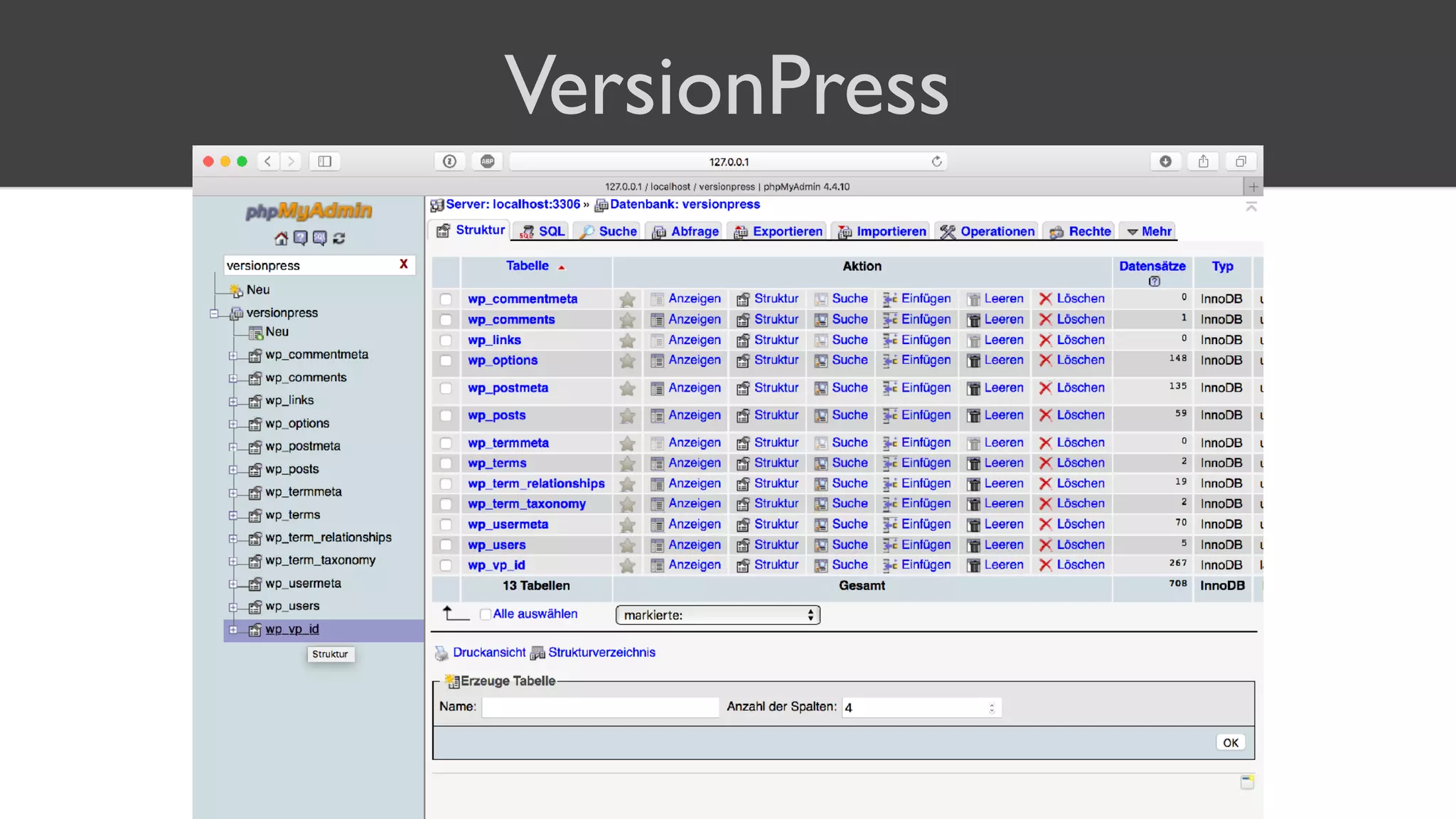Click the versionpress database icon in tree
Image resolution: width=1456 pixels, height=819 pixels.
[x=237, y=314]
